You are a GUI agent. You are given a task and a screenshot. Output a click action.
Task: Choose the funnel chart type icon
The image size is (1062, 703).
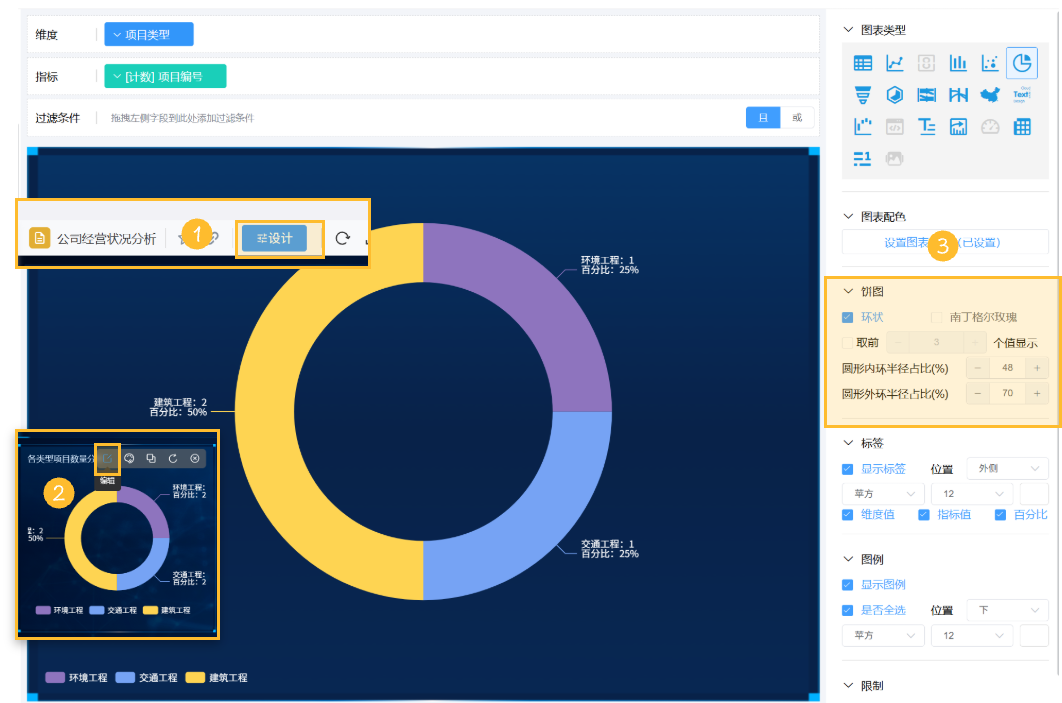(x=862, y=95)
